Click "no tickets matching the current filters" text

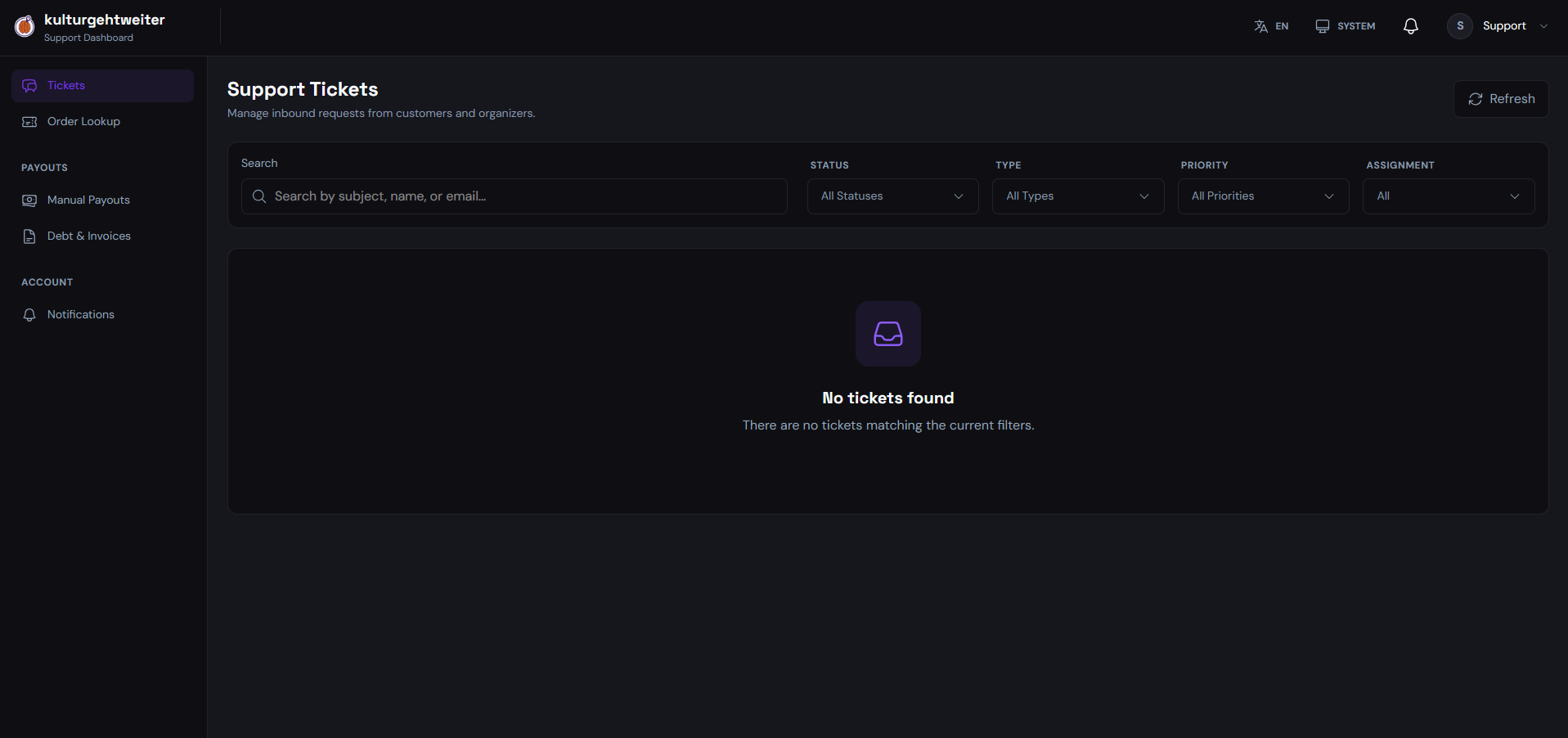pyautogui.click(x=888, y=425)
